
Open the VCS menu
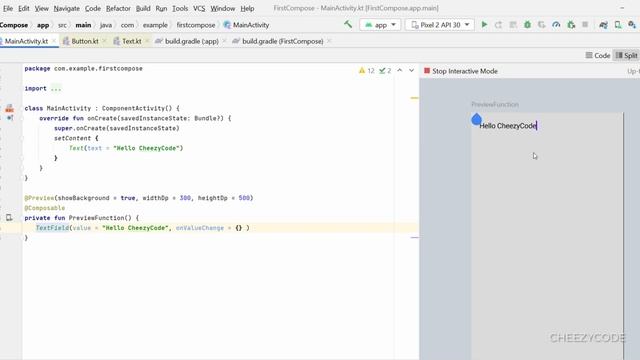click(199, 8)
